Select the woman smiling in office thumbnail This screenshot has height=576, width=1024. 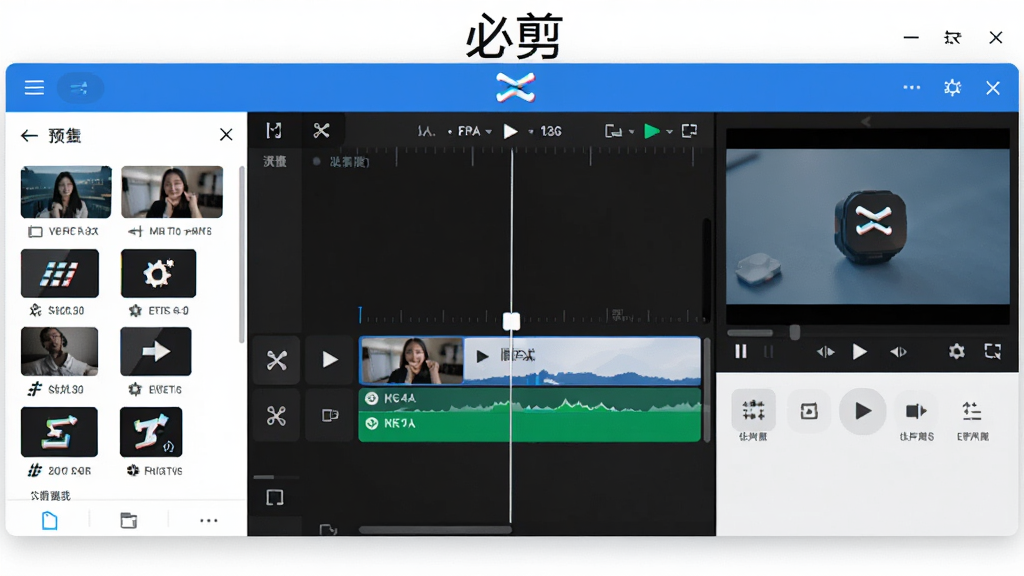click(172, 192)
